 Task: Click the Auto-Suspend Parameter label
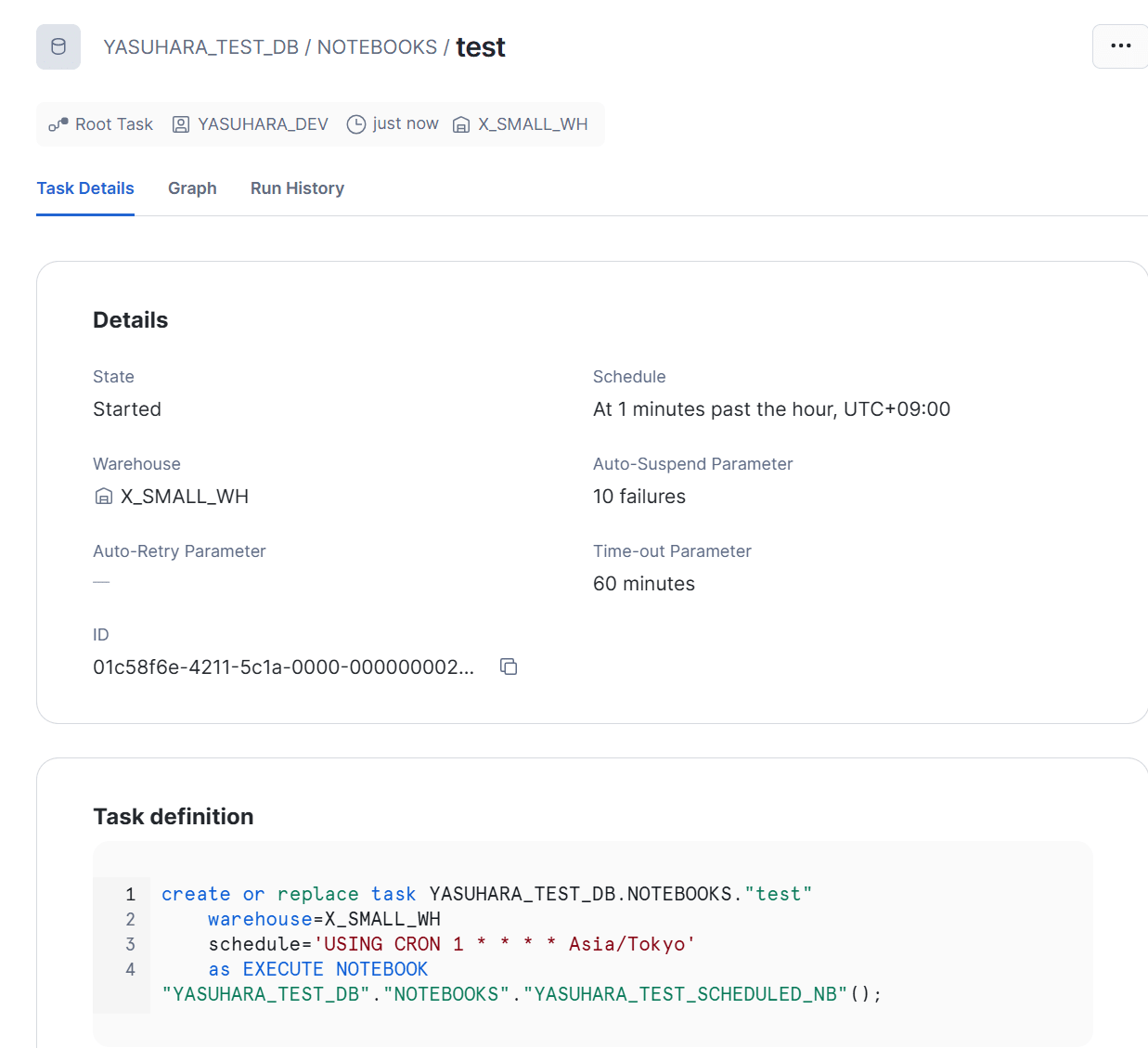coord(693,464)
